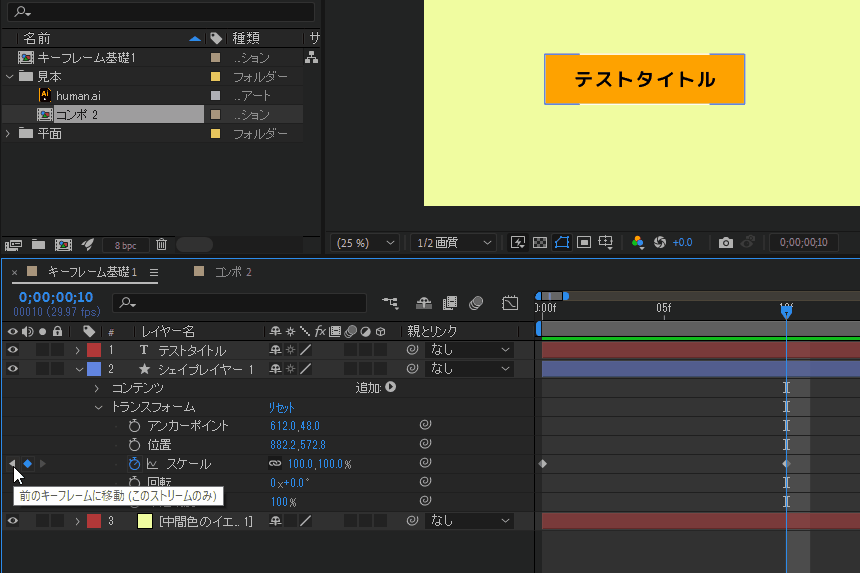
Task: Click scale value 100.0,100.0%
Action: [319, 464]
